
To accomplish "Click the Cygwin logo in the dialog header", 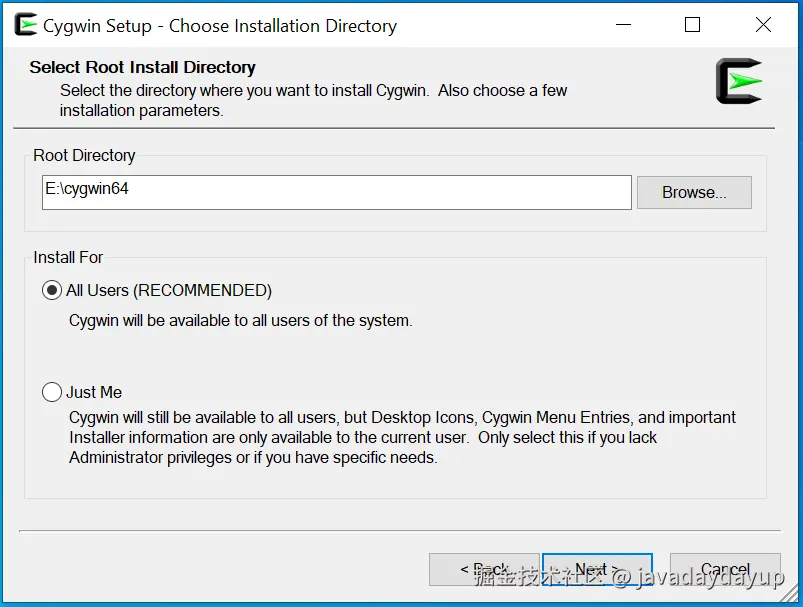I will (x=738, y=81).
